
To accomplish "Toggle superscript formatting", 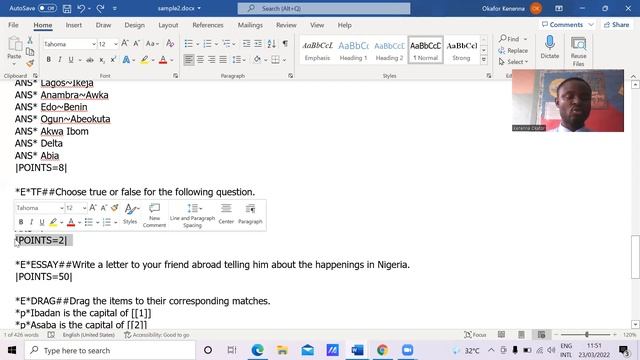I will click(x=113, y=60).
